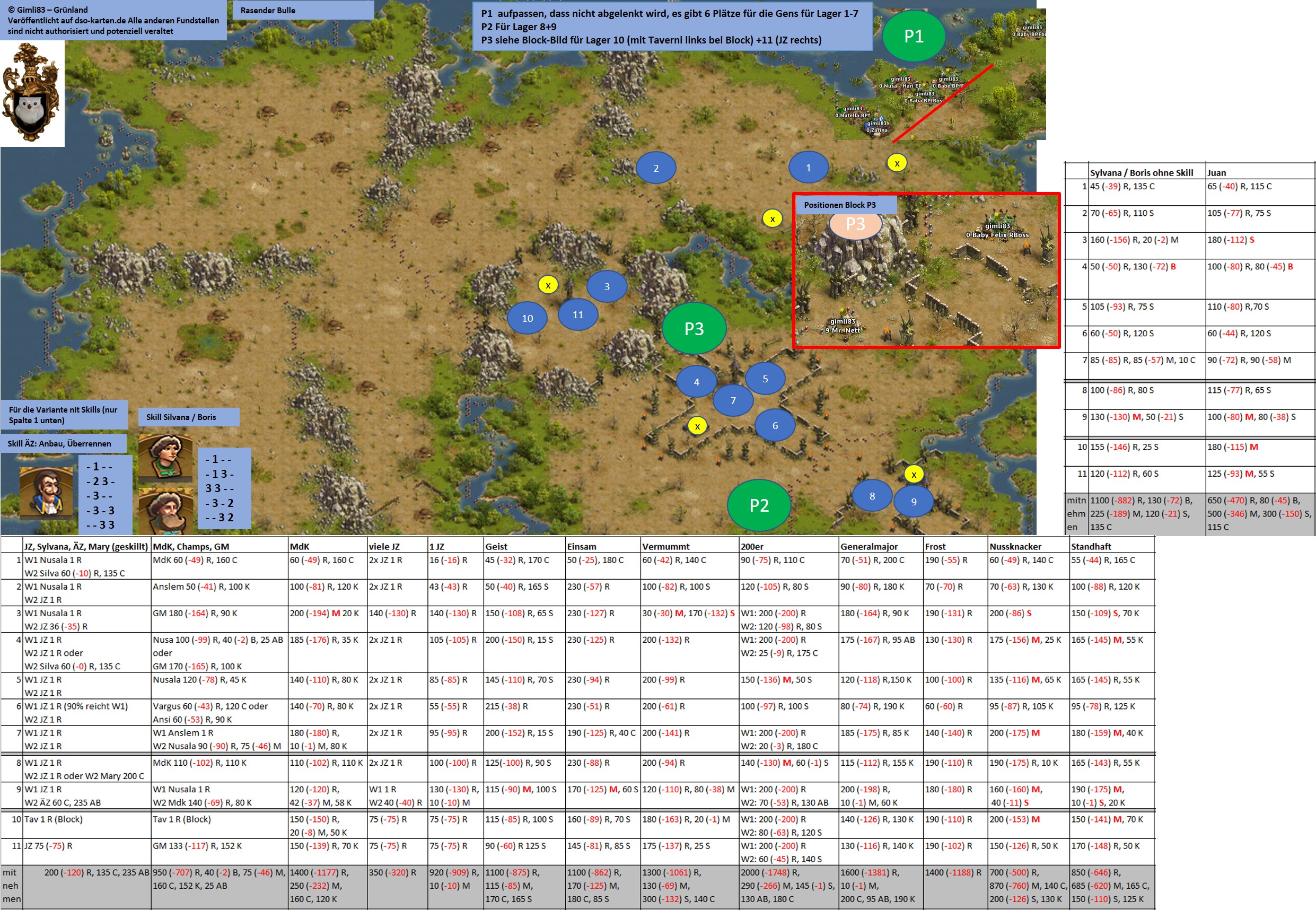The width and height of the screenshot is (1316, 910).
Task: Select blue camp circle number 10
Action: tap(527, 318)
